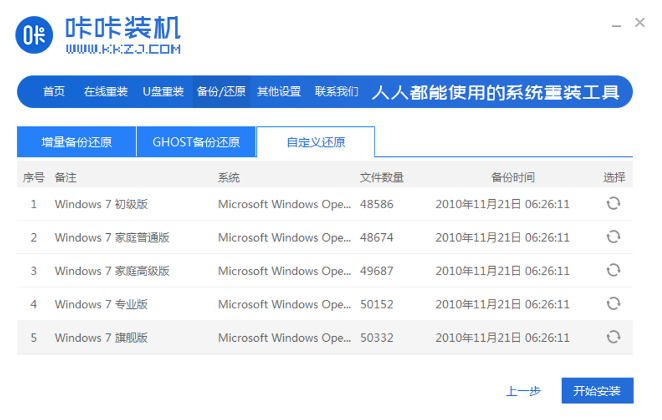The height and width of the screenshot is (420, 662).
Task: Open 联系我们 menu item
Action: click(336, 92)
